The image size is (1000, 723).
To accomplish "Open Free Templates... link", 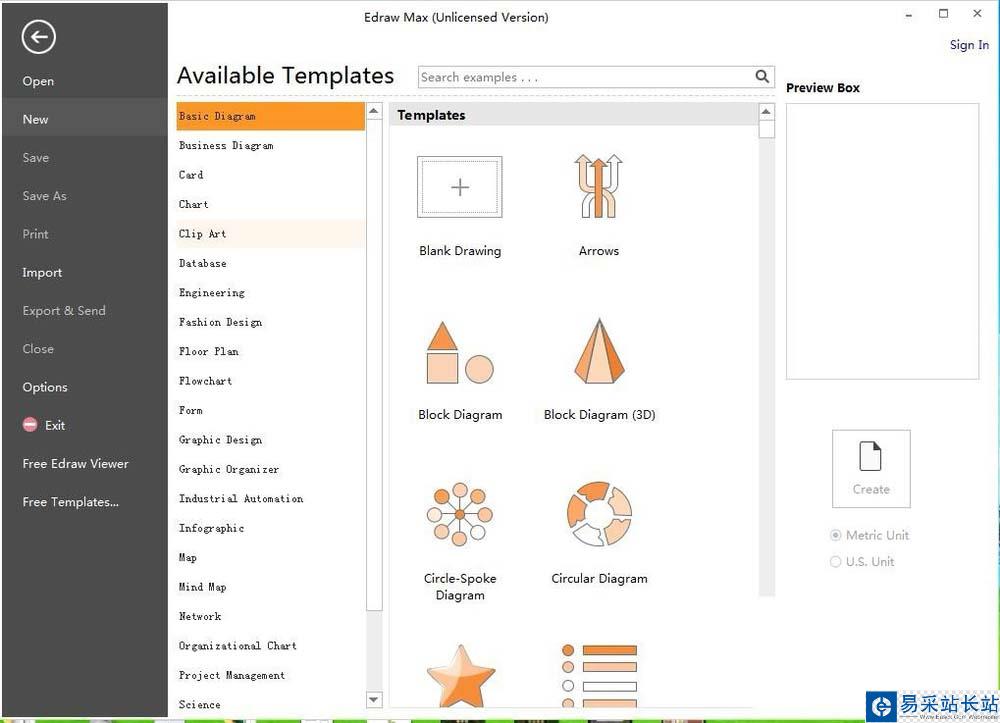I will [x=70, y=502].
